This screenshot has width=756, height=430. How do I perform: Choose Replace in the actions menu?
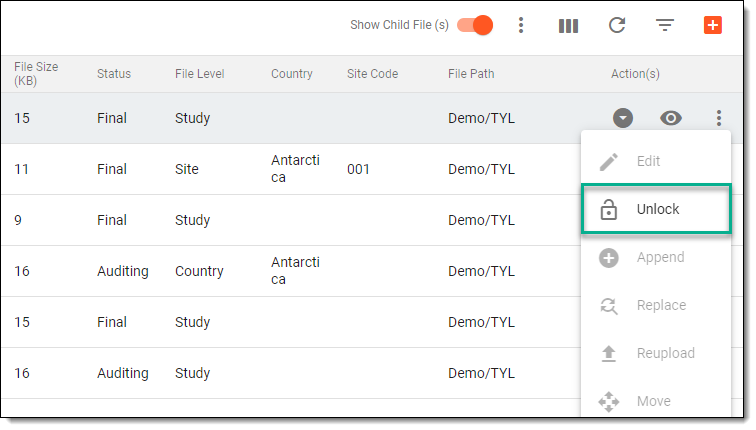coord(656,305)
